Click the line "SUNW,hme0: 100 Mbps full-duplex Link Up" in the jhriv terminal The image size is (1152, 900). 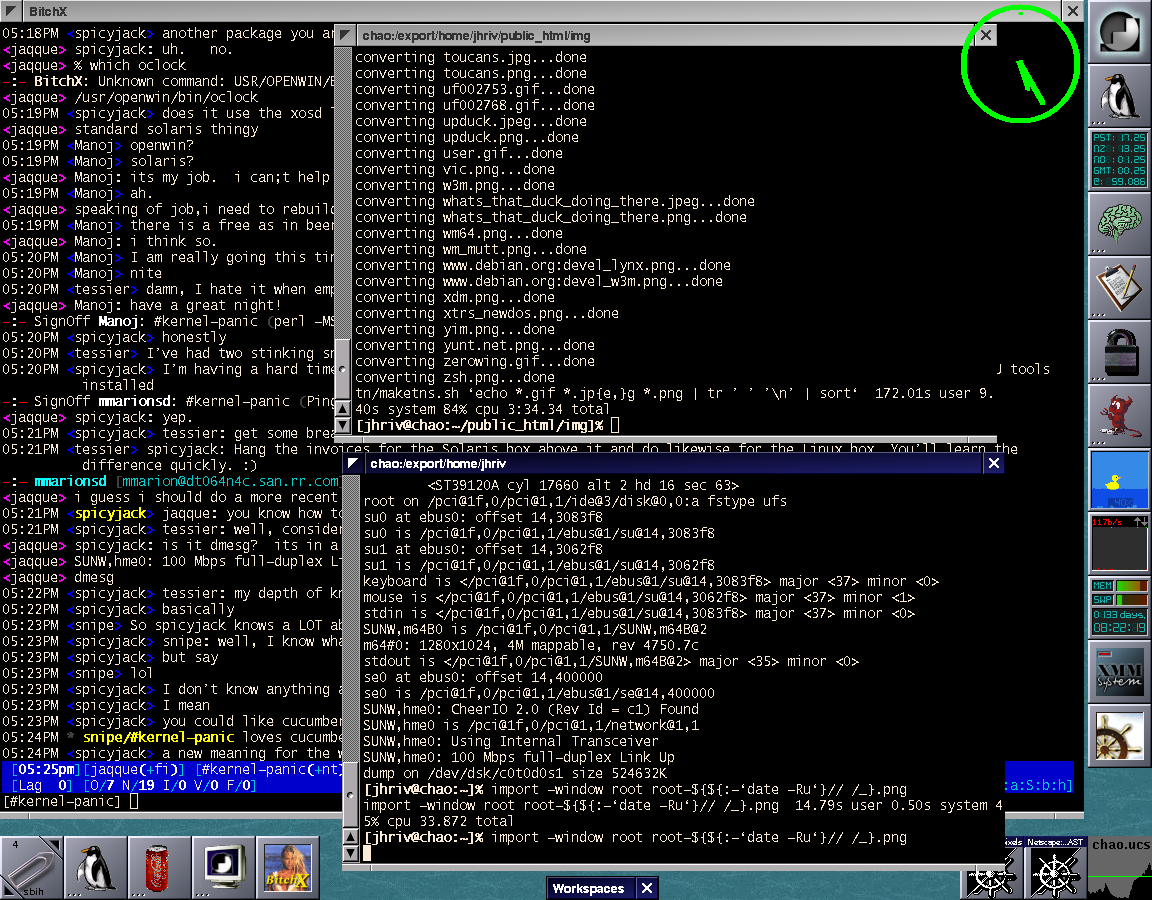click(519, 757)
